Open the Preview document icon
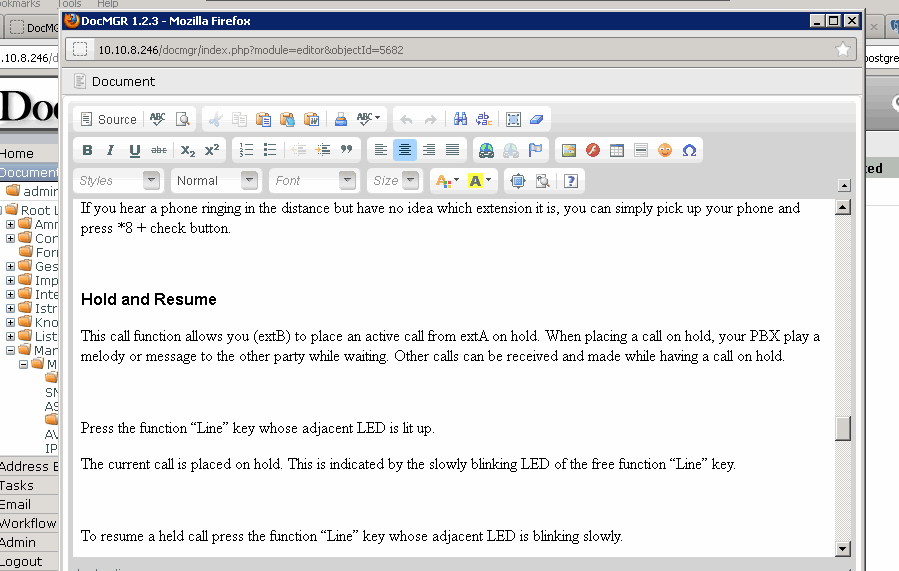This screenshot has height=571, width=899. pyautogui.click(x=182, y=119)
